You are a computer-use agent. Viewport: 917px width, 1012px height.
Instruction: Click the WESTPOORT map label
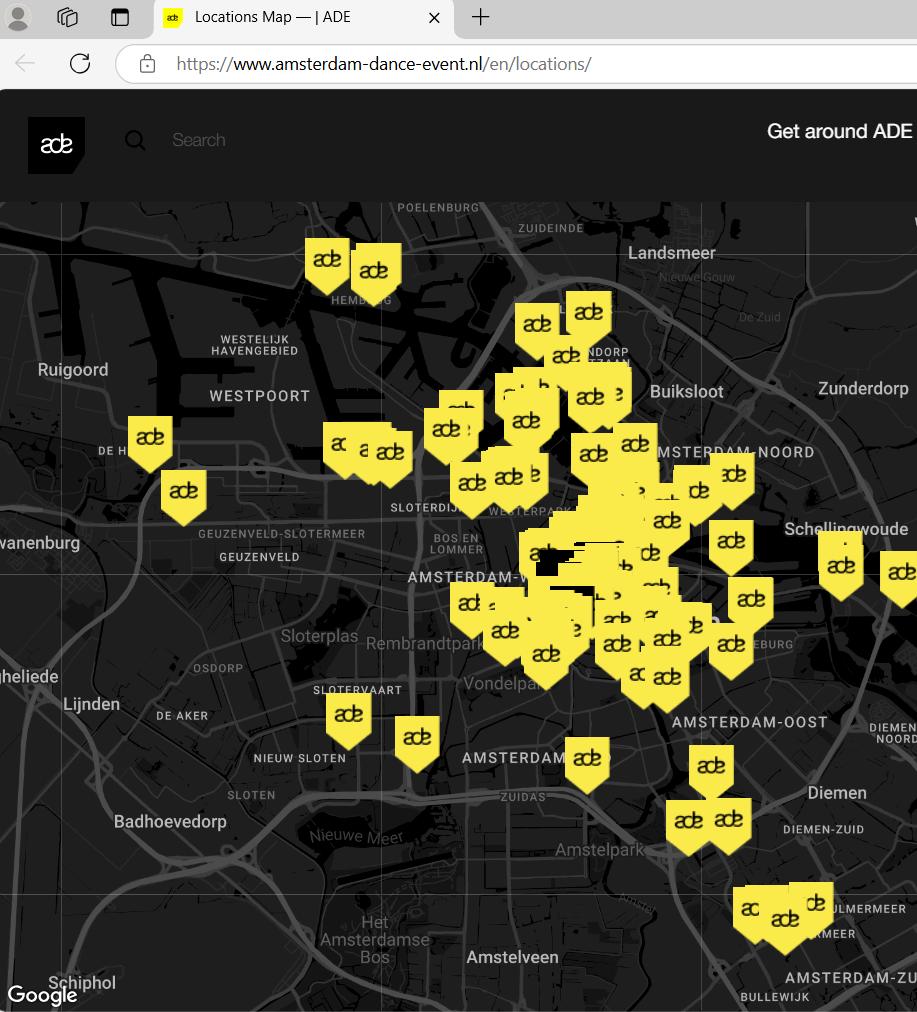[259, 396]
